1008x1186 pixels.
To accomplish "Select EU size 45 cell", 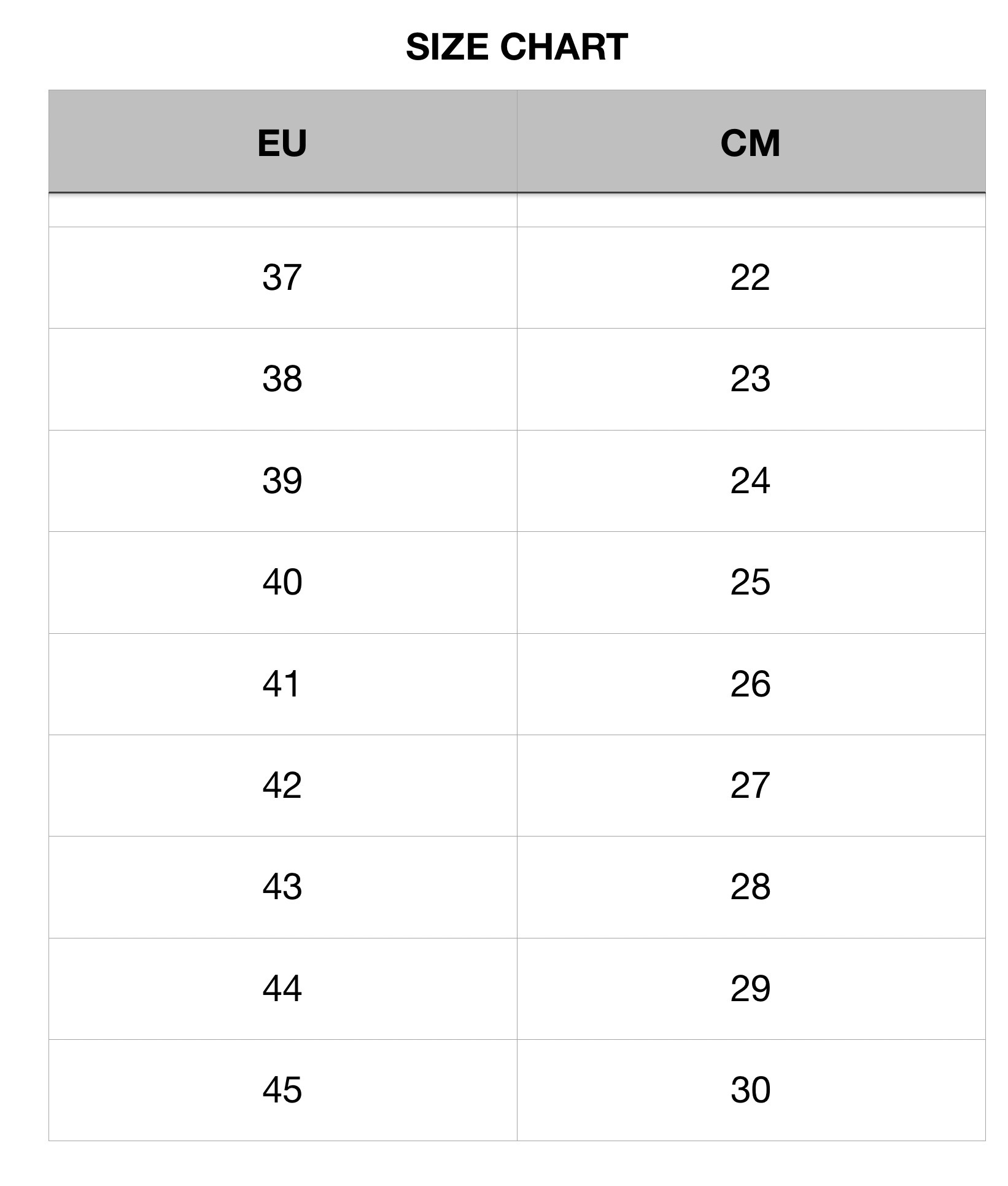I will tap(282, 1090).
